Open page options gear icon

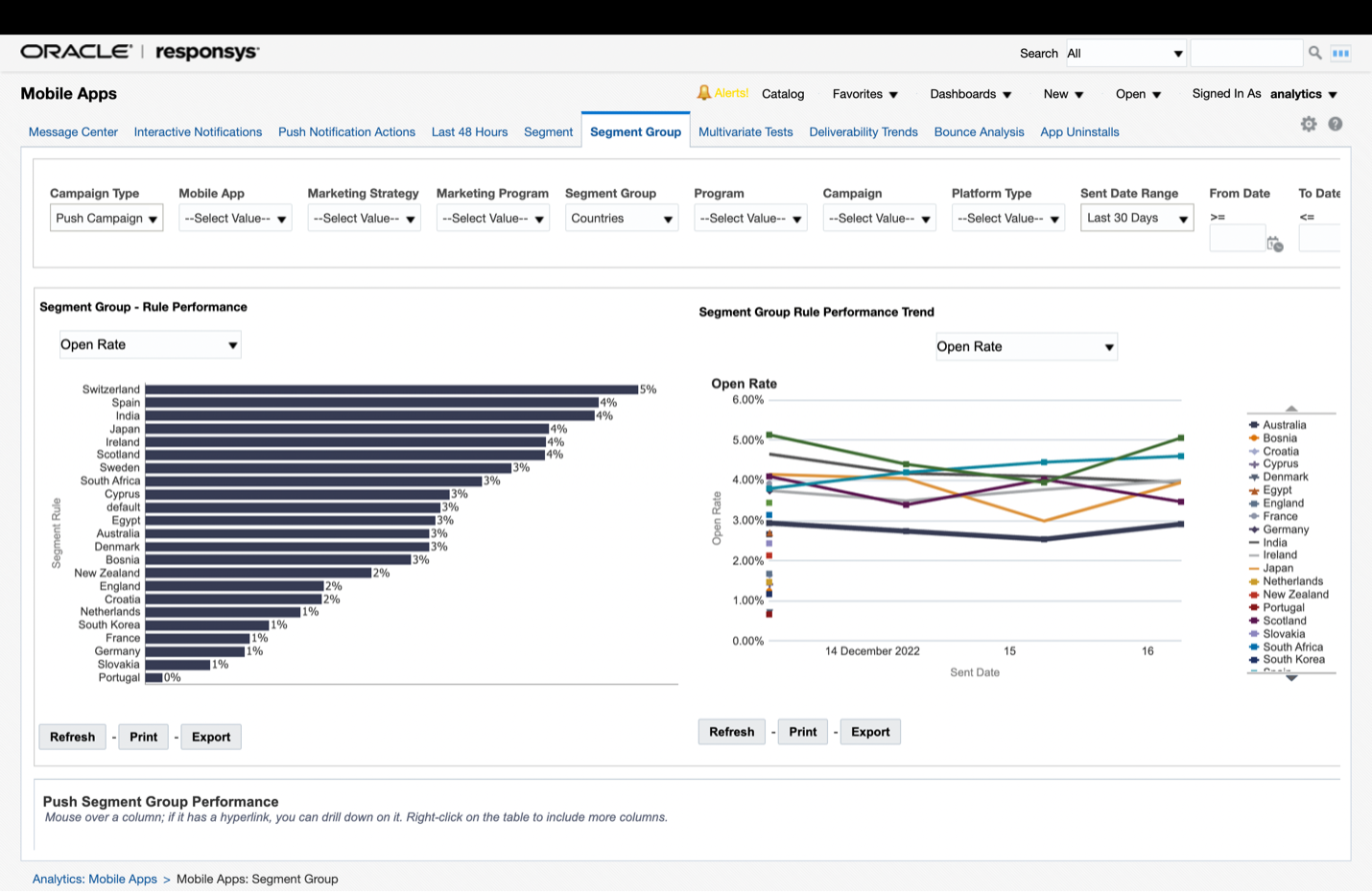[x=1308, y=124]
